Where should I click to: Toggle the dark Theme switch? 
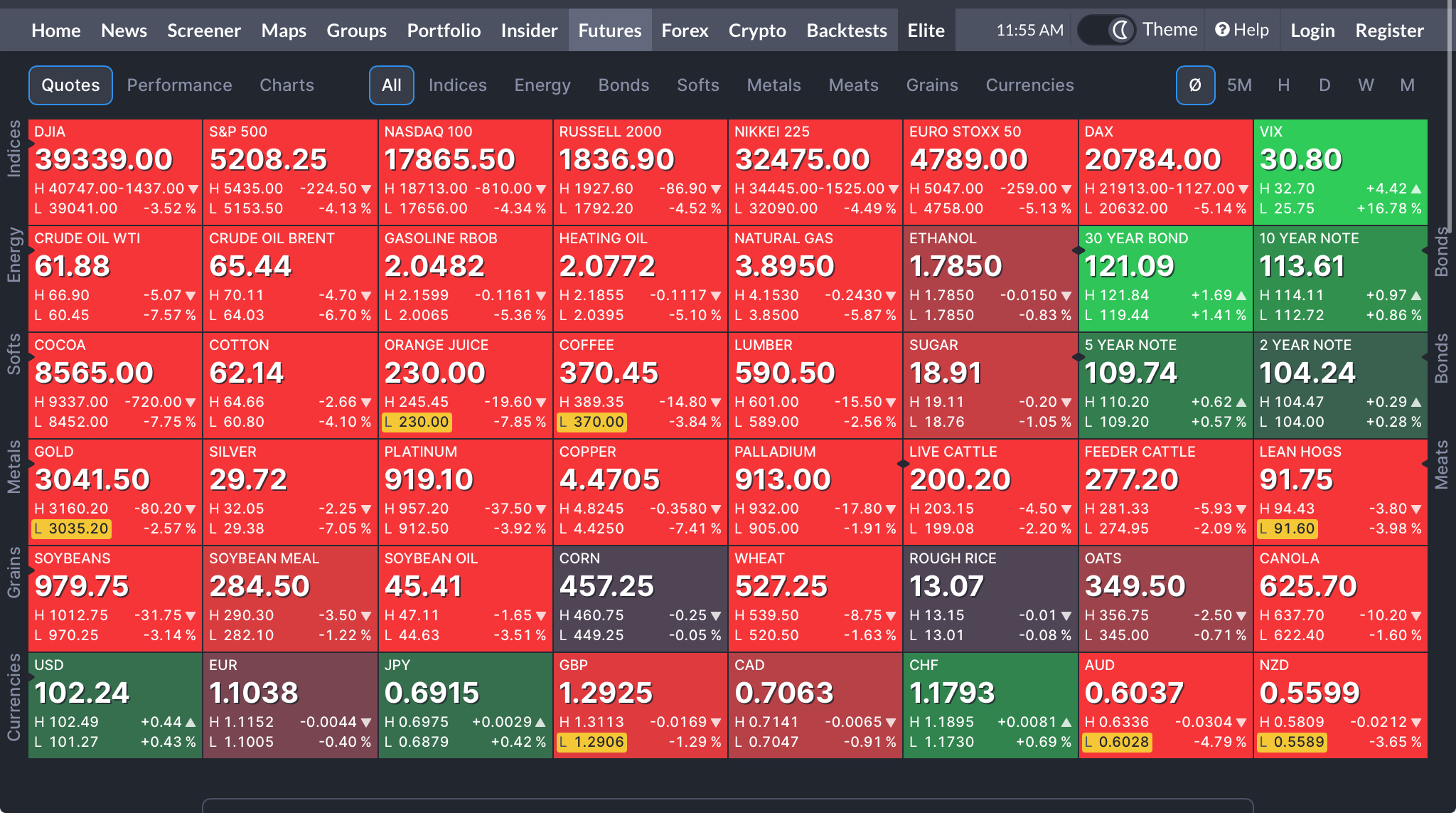tap(1108, 30)
